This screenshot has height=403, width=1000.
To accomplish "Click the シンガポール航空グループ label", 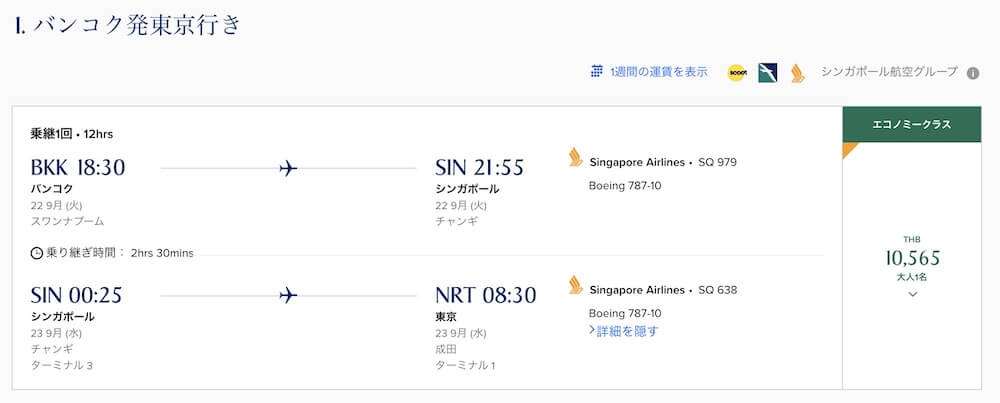I will [889, 72].
